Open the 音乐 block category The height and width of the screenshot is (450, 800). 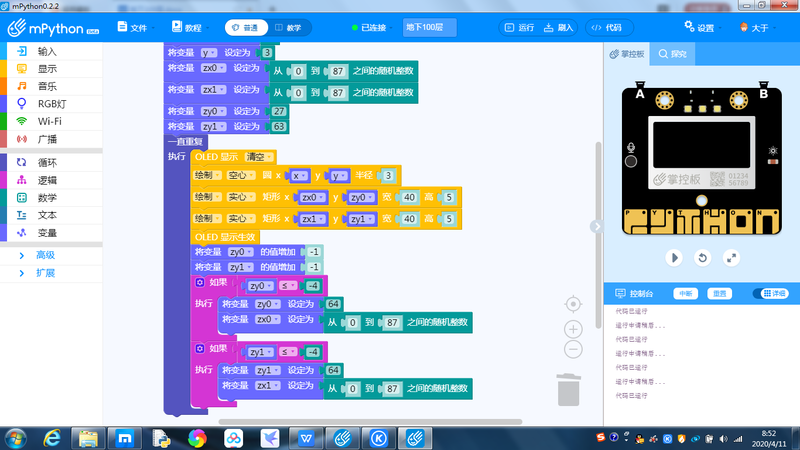pyautogui.click(x=47, y=86)
